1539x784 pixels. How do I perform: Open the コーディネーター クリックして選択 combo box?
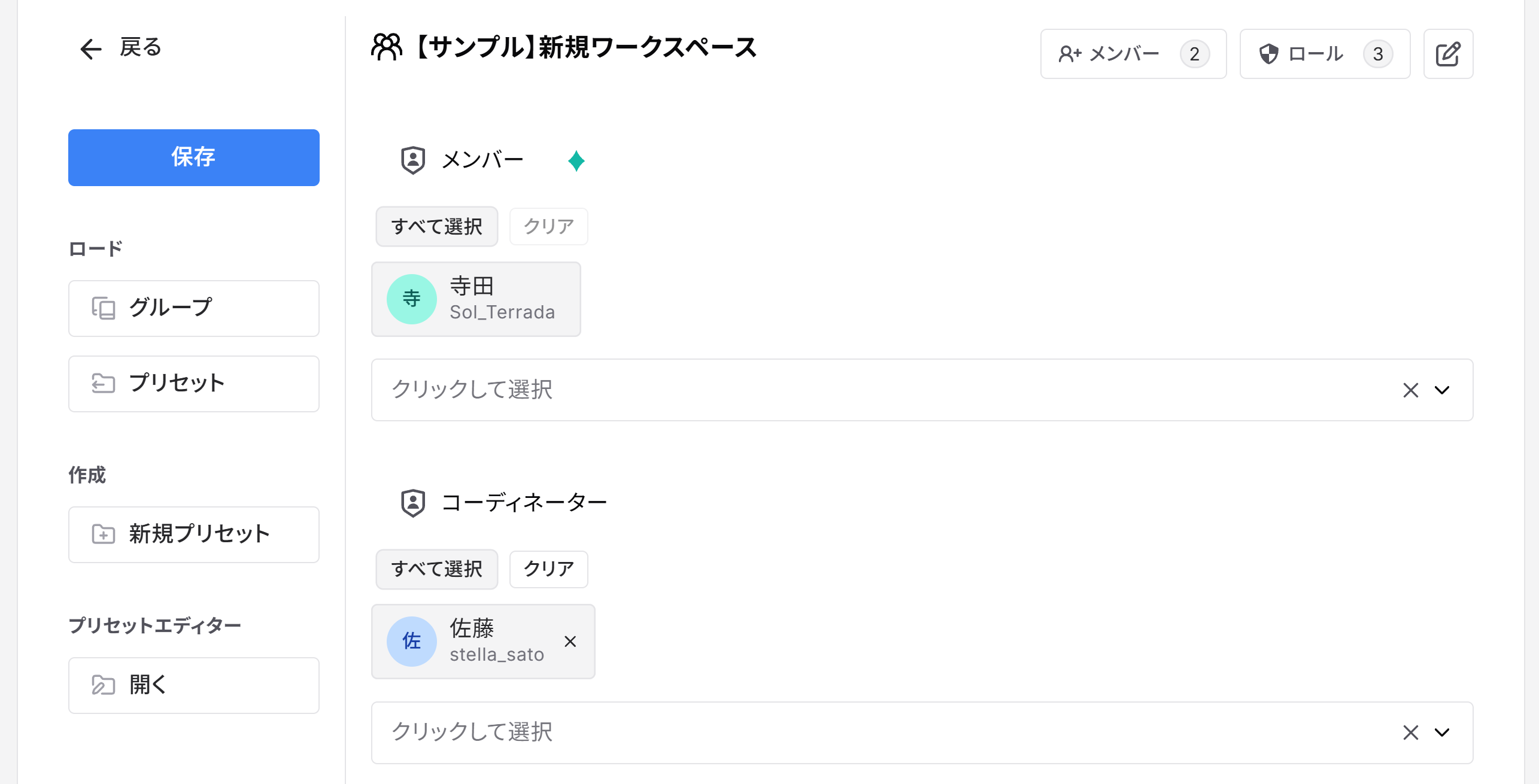point(838,733)
